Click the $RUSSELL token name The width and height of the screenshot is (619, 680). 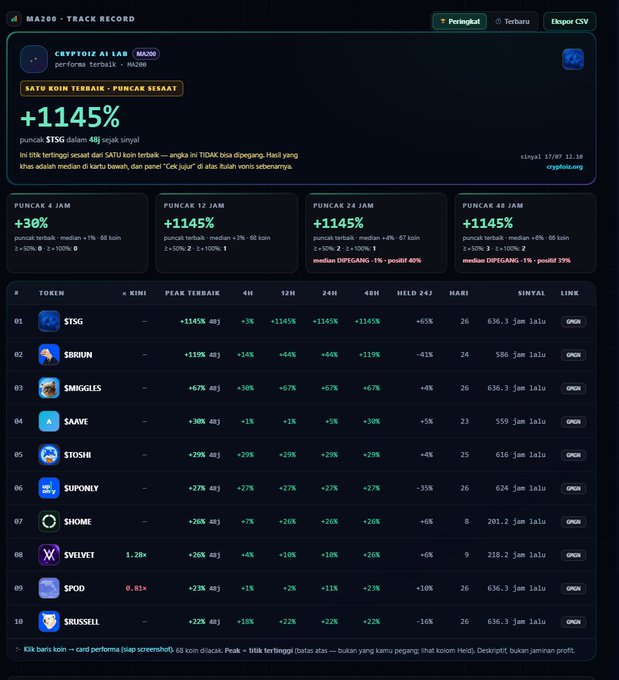[82, 622]
